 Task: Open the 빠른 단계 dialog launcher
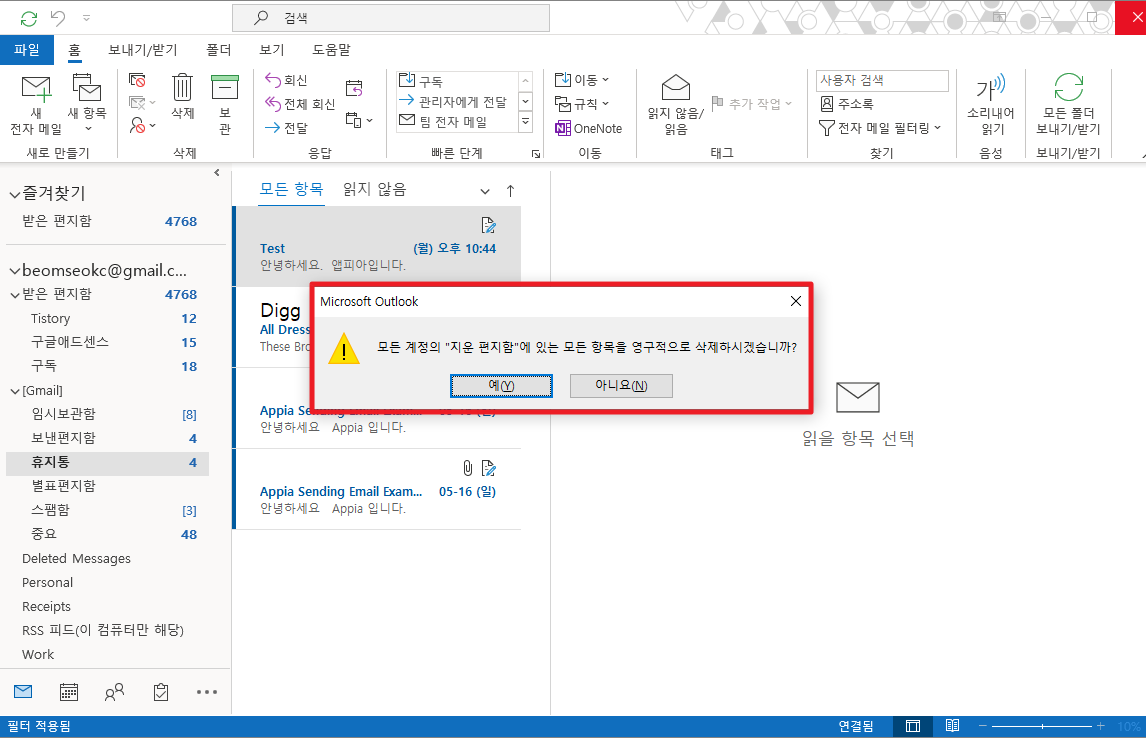point(536,153)
